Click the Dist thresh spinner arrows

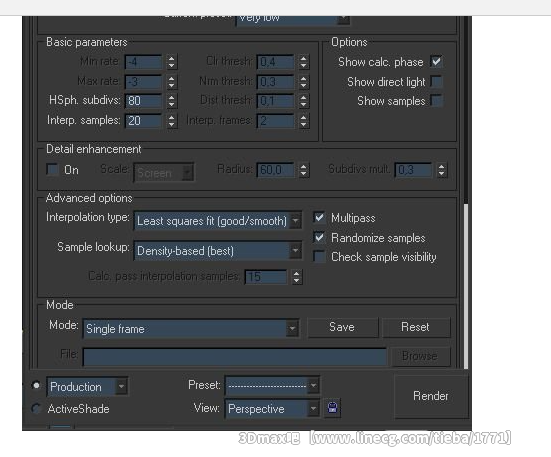pos(304,101)
